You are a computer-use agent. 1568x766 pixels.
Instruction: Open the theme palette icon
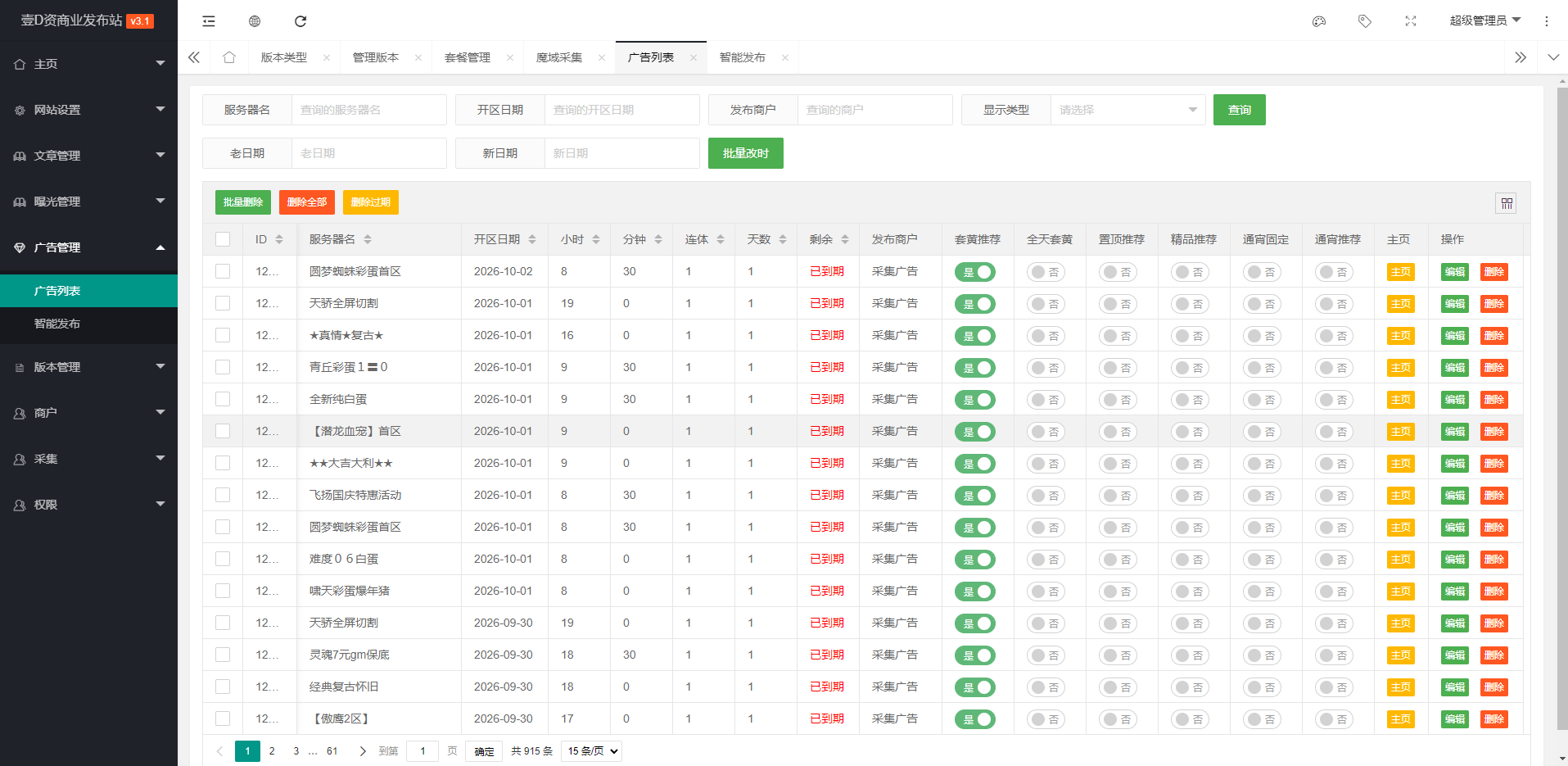pyautogui.click(x=1319, y=21)
